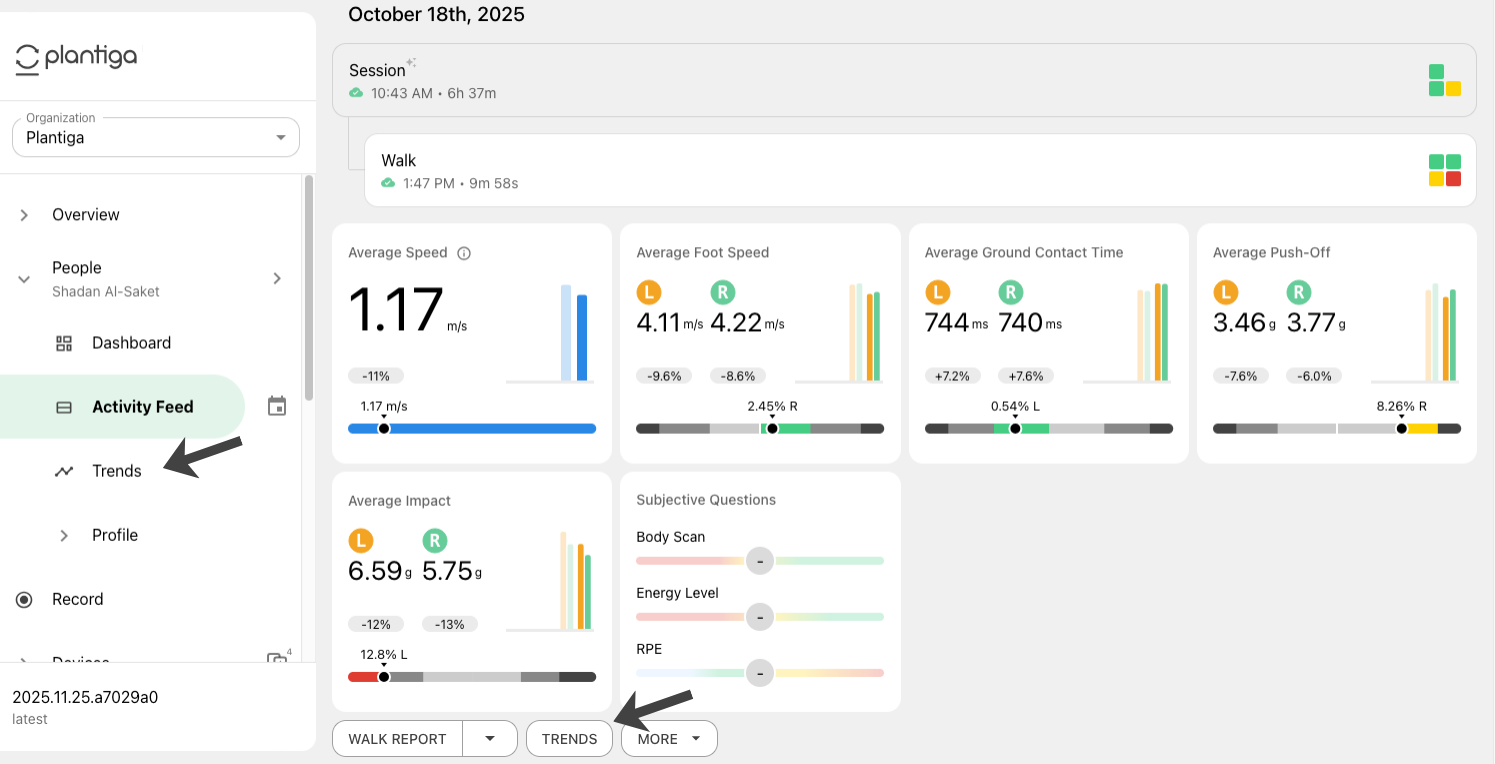Click the Record circle icon

pos(24,599)
